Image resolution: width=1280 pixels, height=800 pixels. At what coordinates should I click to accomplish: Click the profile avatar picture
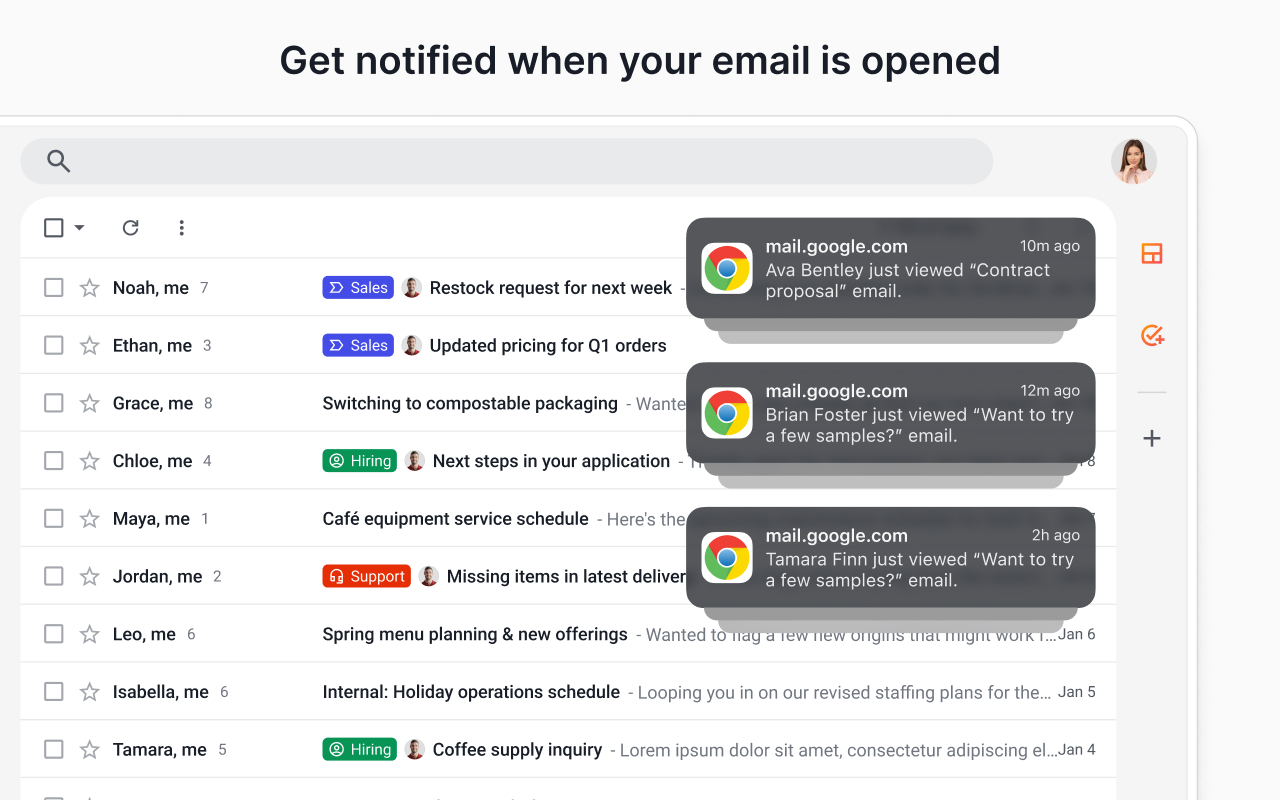click(1133, 161)
